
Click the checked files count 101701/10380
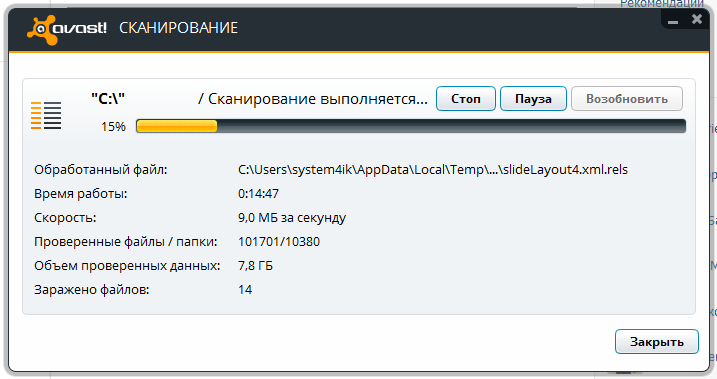tap(279, 242)
